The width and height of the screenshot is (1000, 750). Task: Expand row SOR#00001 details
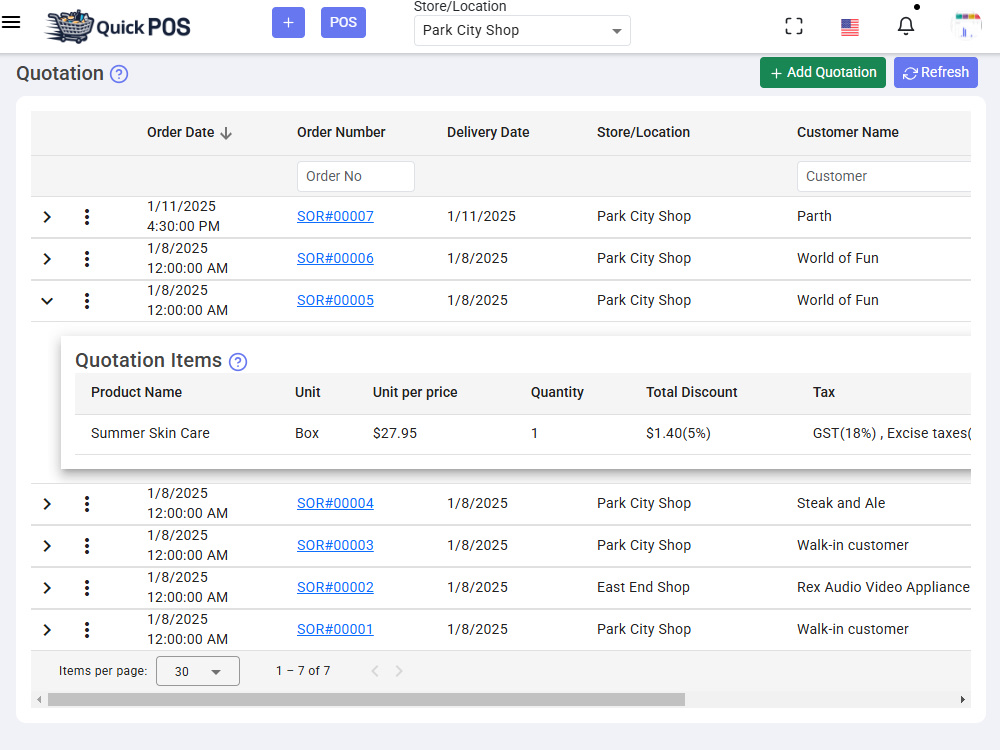(47, 630)
